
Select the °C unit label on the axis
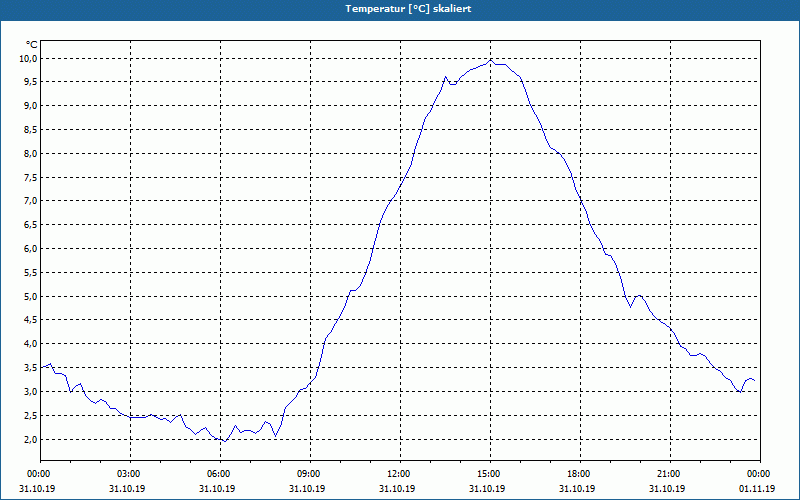32,45
